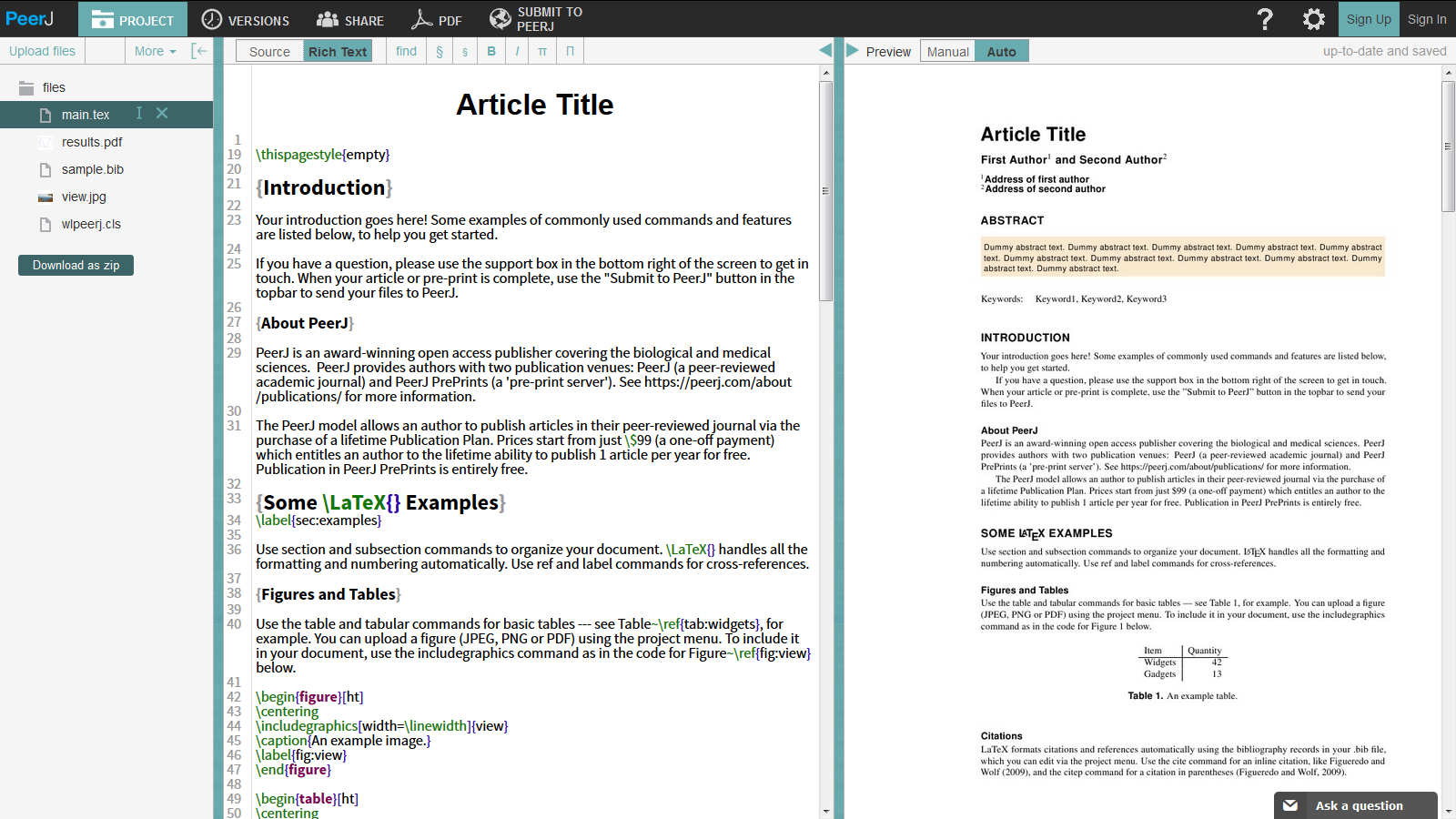Click the PeerJ logo

pyautogui.click(x=30, y=19)
